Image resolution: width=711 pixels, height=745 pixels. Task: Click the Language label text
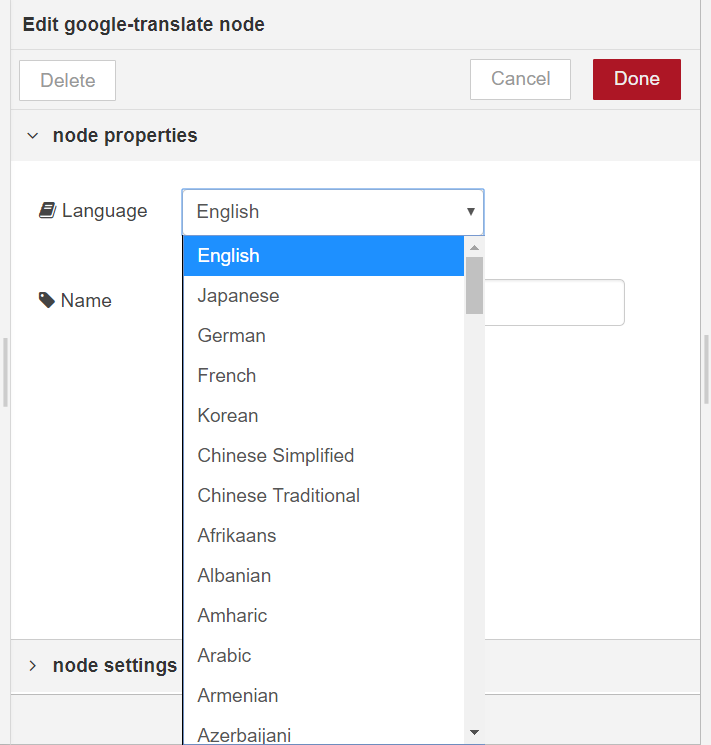(x=105, y=210)
